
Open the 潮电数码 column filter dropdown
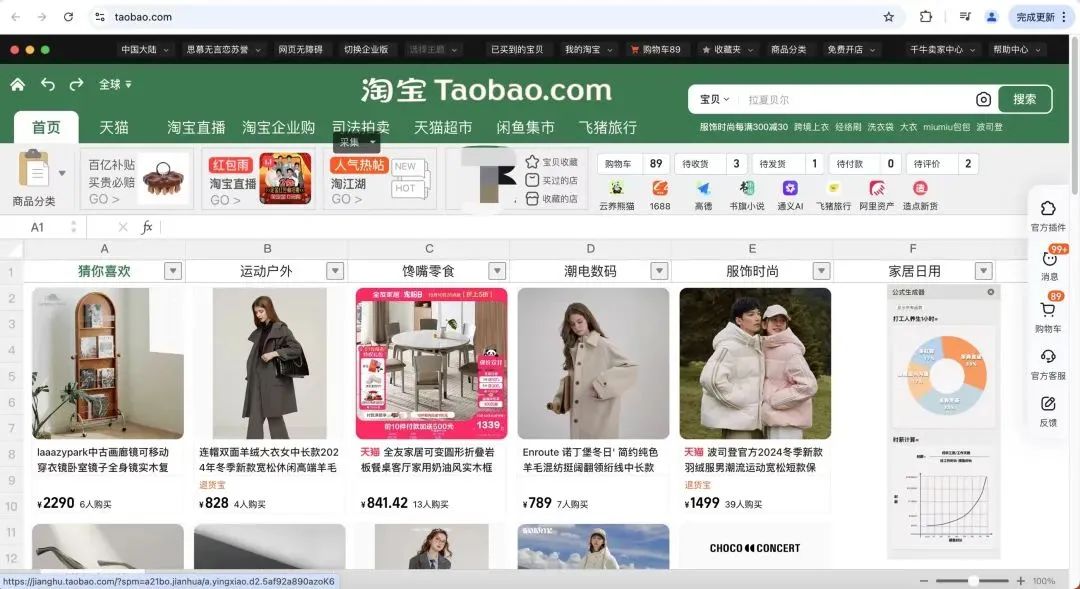click(659, 271)
